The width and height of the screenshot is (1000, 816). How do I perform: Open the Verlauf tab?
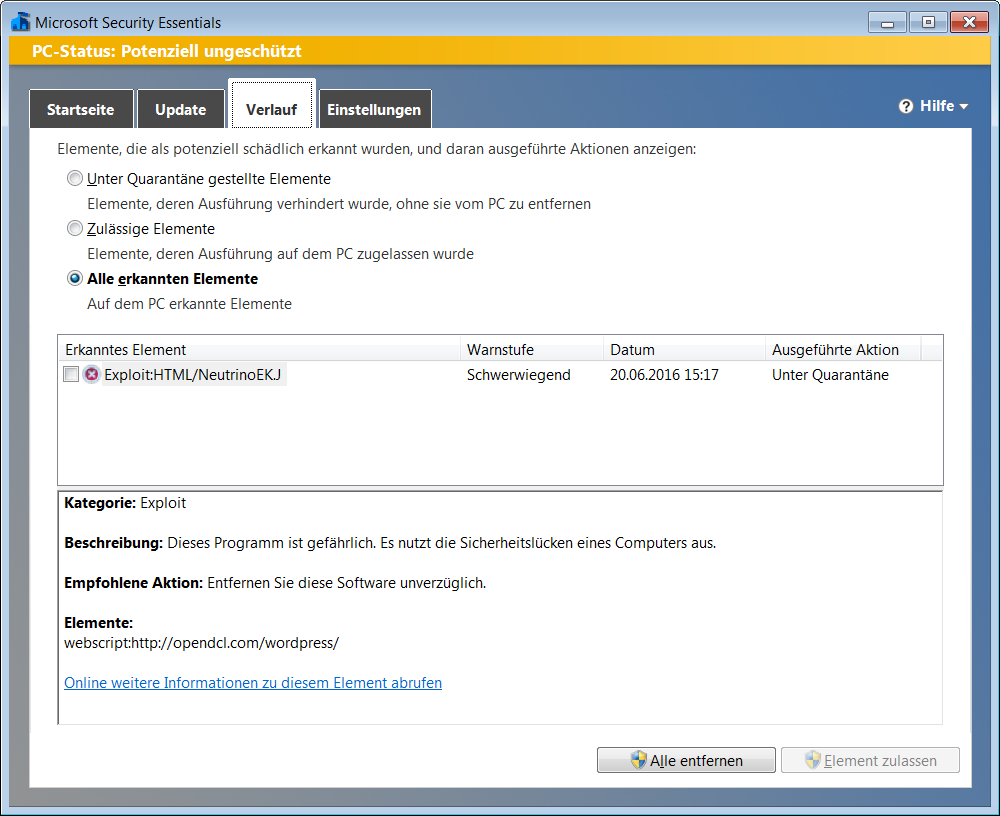pyautogui.click(x=272, y=104)
